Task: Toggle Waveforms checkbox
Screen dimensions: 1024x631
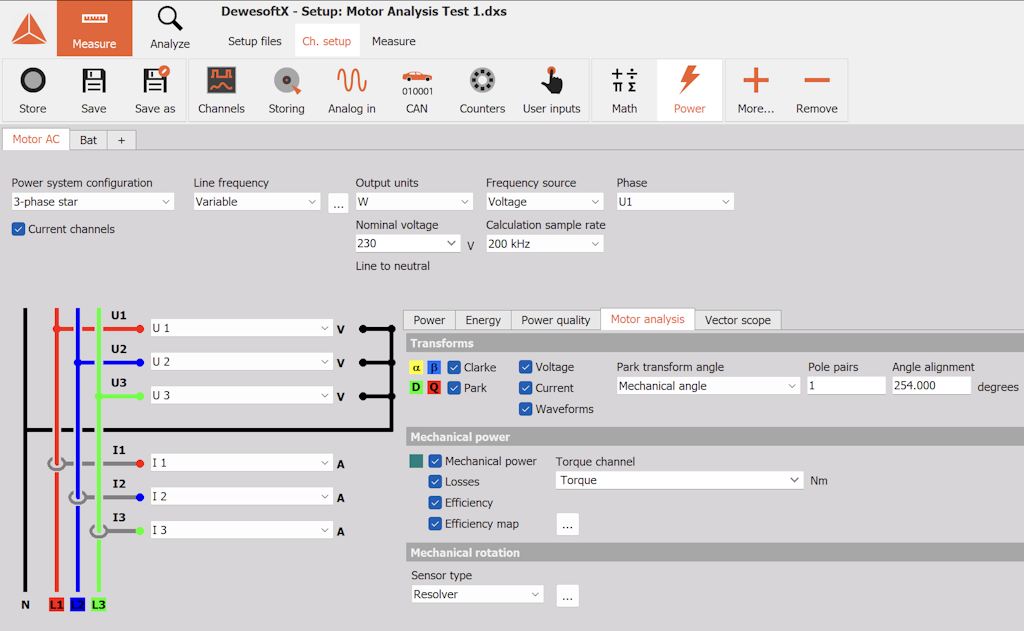Action: (x=526, y=409)
